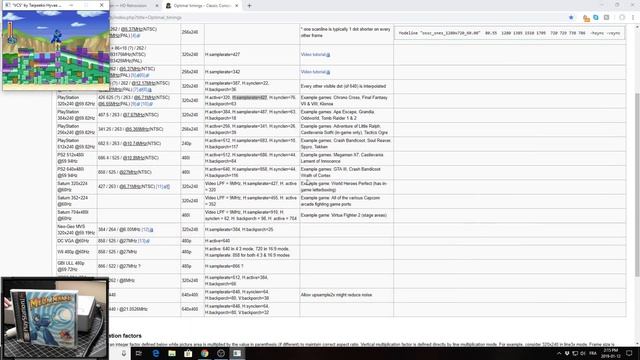This screenshot has height=360, width=640.
Task: Open the @27MHz link in PS2 640x480i row
Action: (128, 172)
